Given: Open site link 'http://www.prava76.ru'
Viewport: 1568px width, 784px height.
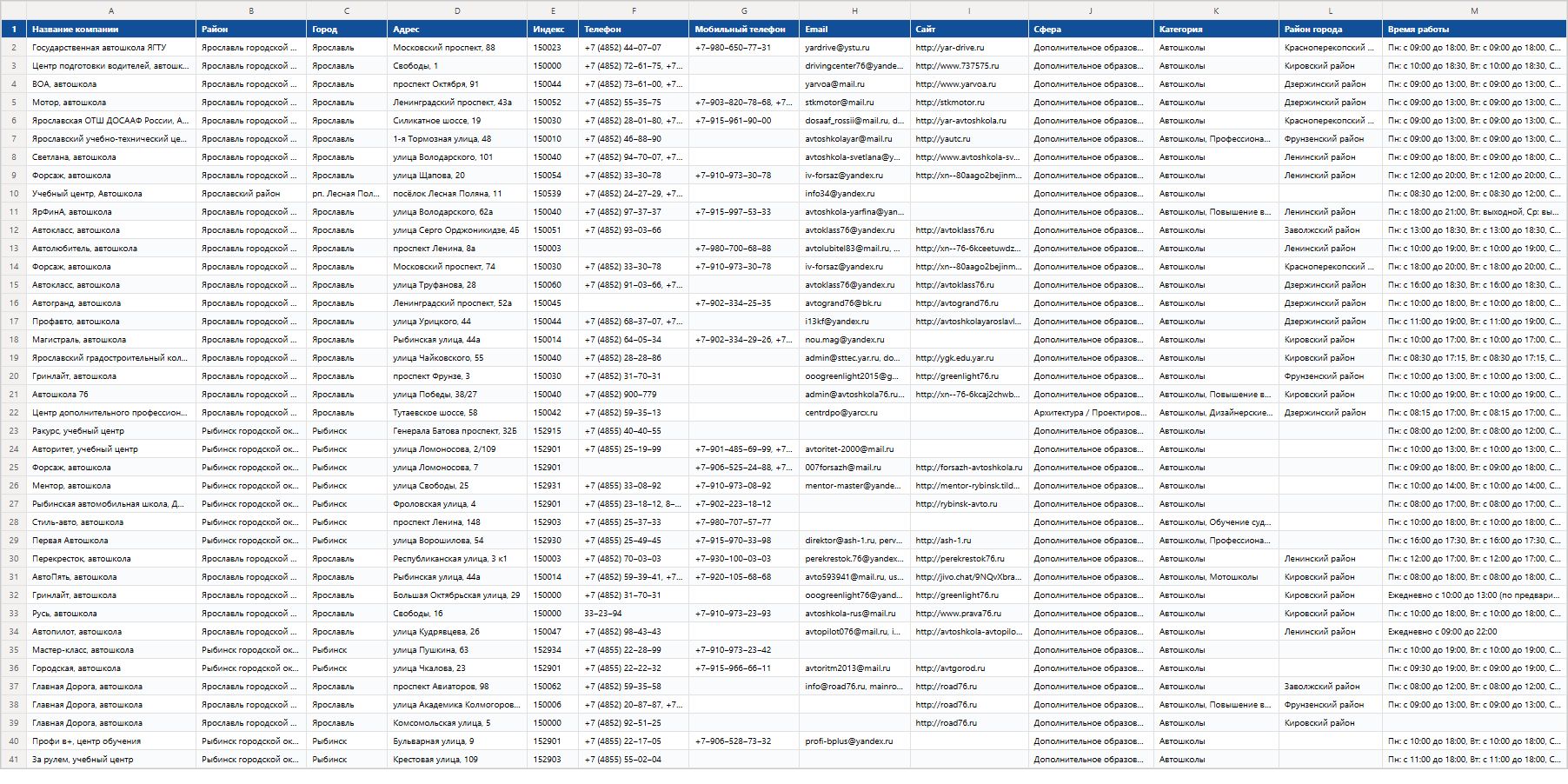Looking at the screenshot, I should point(969,614).
